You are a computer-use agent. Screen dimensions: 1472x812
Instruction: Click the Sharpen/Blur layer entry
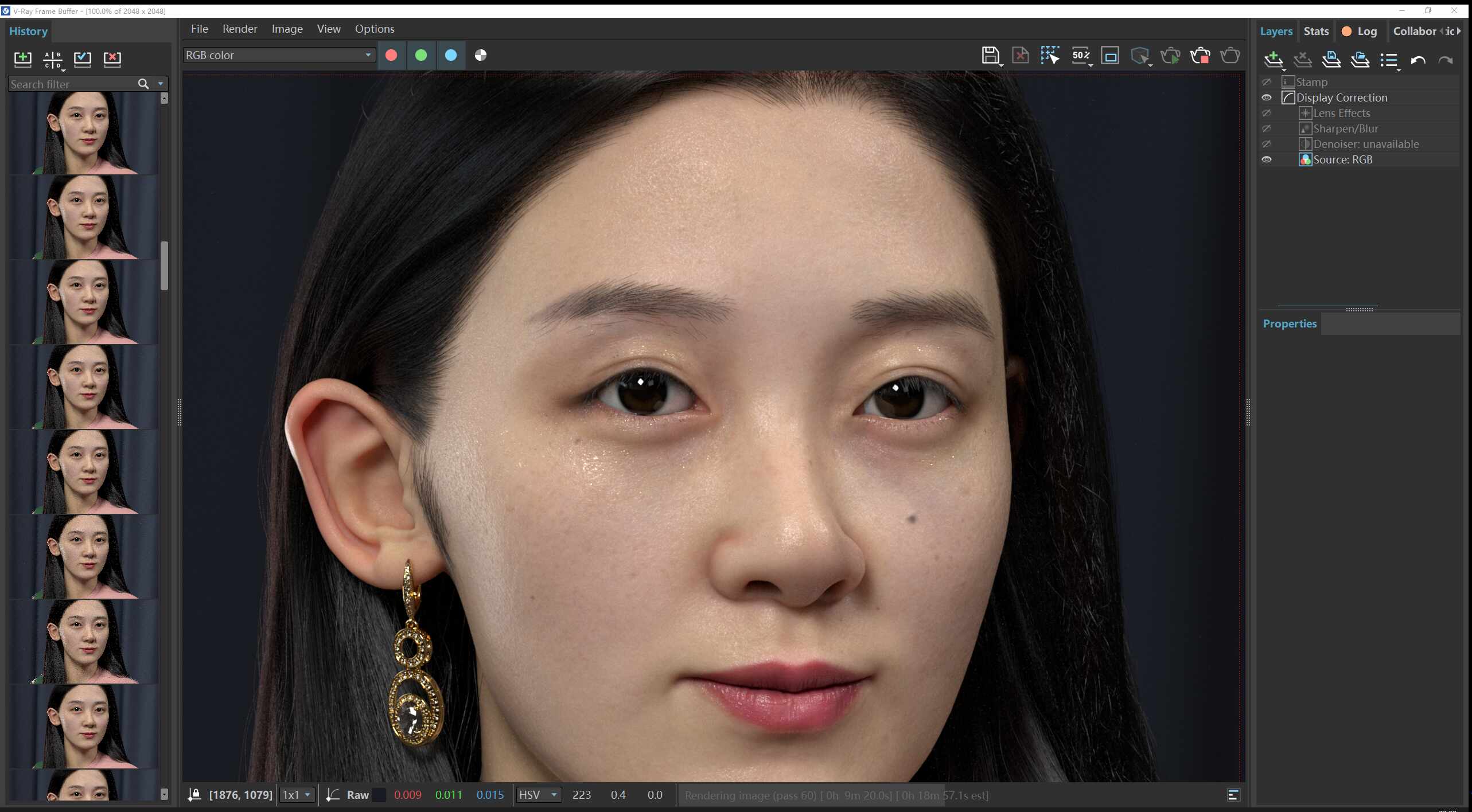pos(1346,128)
